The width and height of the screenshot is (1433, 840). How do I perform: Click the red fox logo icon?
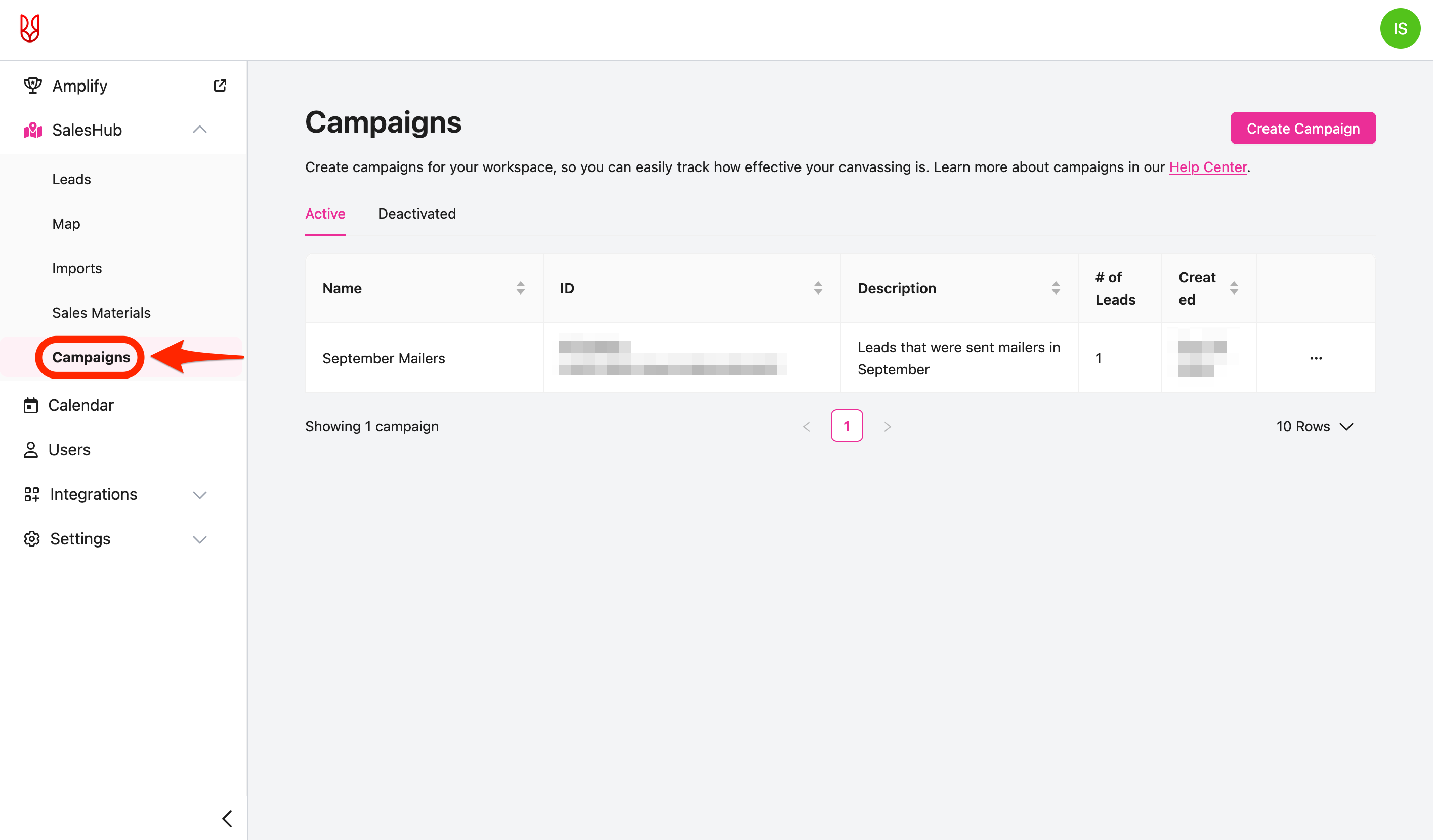coord(29,28)
